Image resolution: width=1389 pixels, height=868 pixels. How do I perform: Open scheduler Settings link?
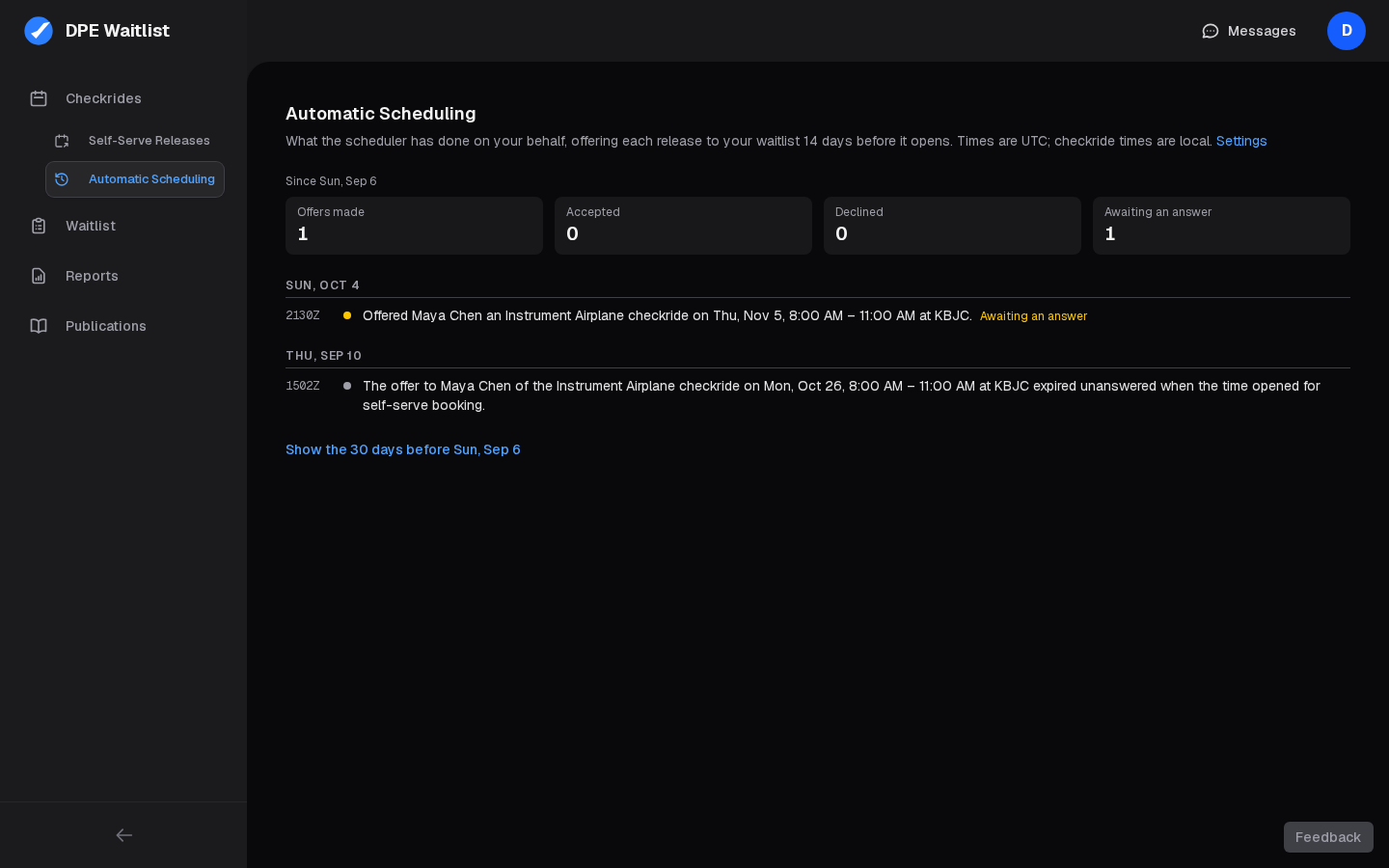tap(1241, 141)
